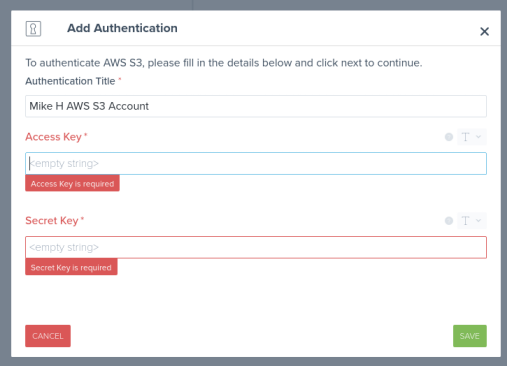Click the keyhole authentication icon

[x=33, y=29]
